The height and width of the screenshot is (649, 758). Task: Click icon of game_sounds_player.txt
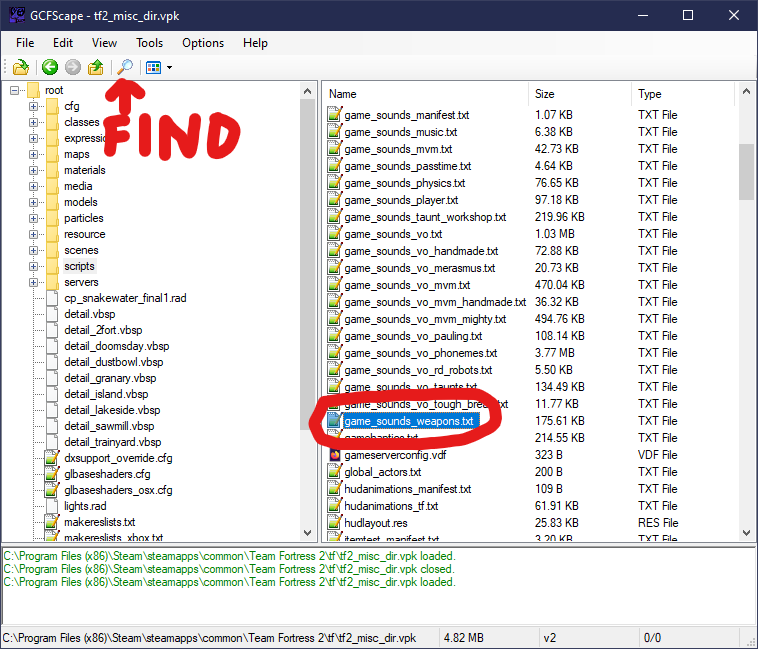click(x=335, y=200)
